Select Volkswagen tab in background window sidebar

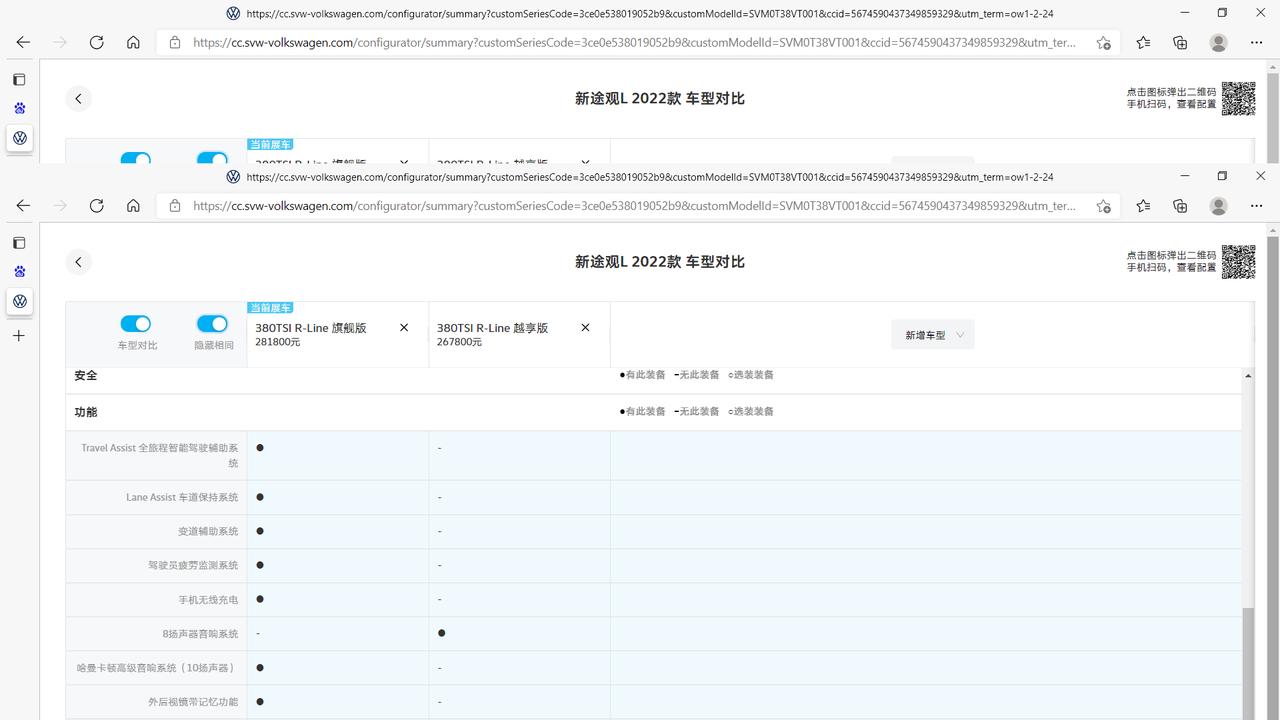(19, 138)
